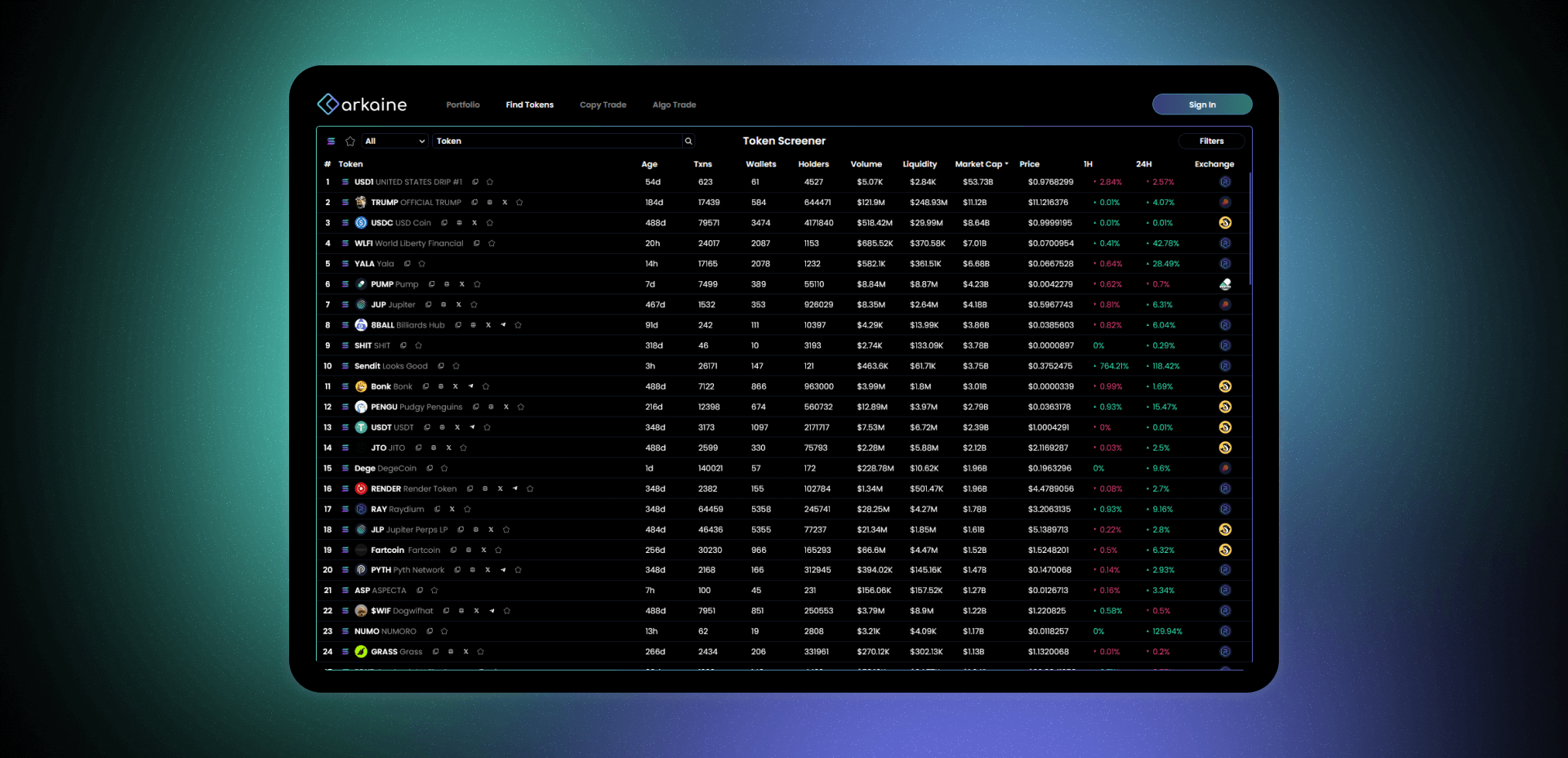The image size is (1568, 758).
Task: Open the Copy Trade tab
Action: point(603,105)
